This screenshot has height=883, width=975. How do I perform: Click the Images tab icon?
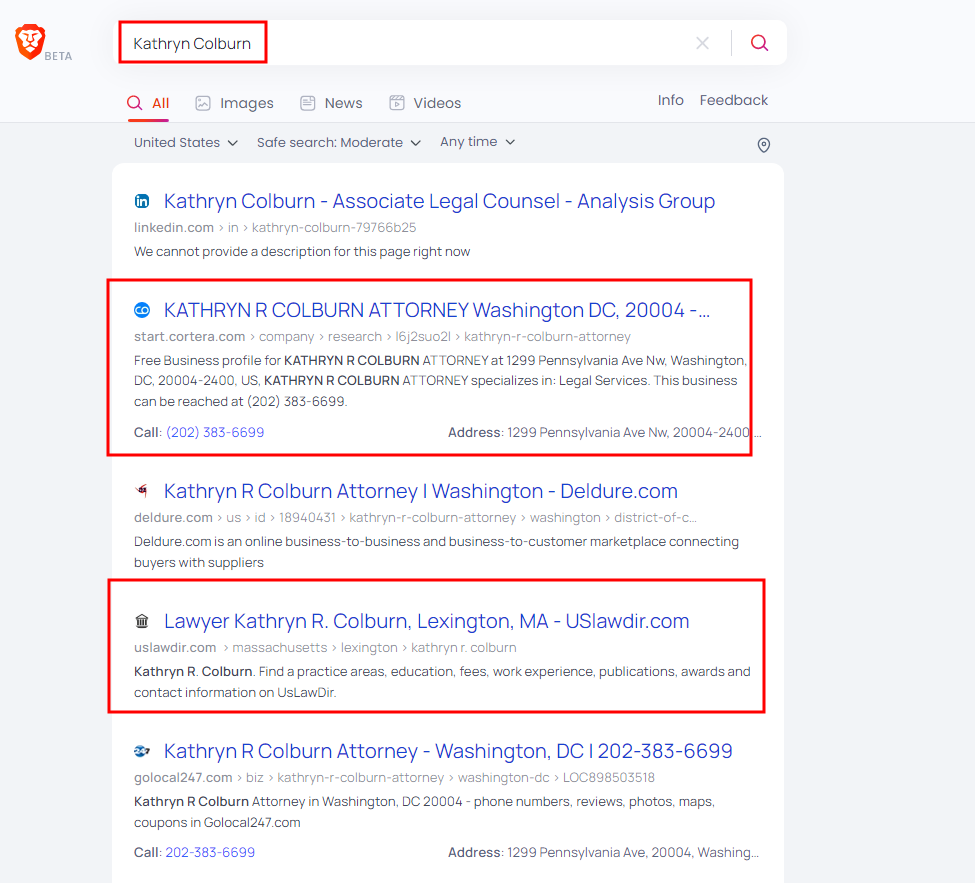click(x=203, y=103)
